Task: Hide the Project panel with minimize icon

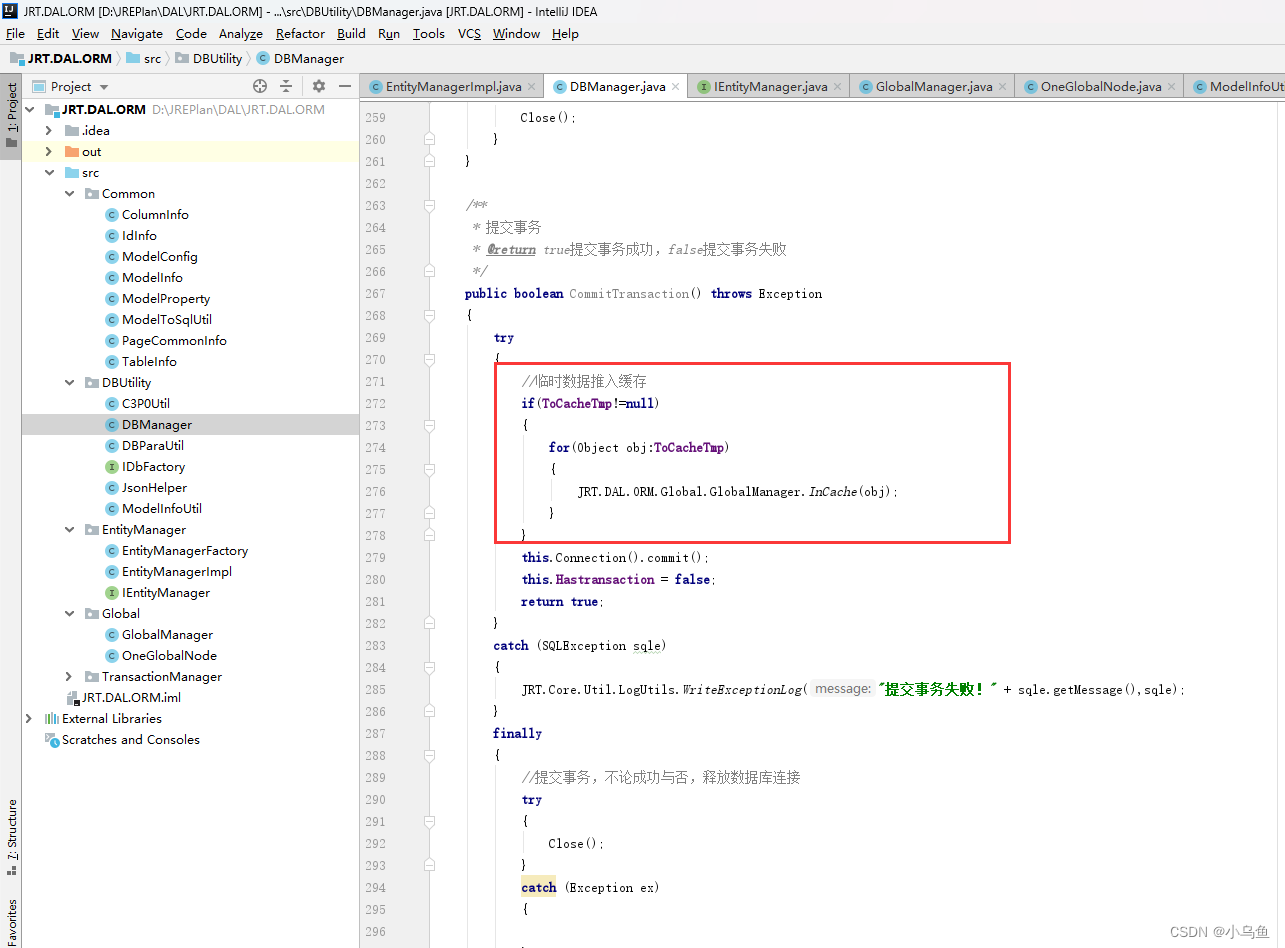Action: pyautogui.click(x=345, y=86)
